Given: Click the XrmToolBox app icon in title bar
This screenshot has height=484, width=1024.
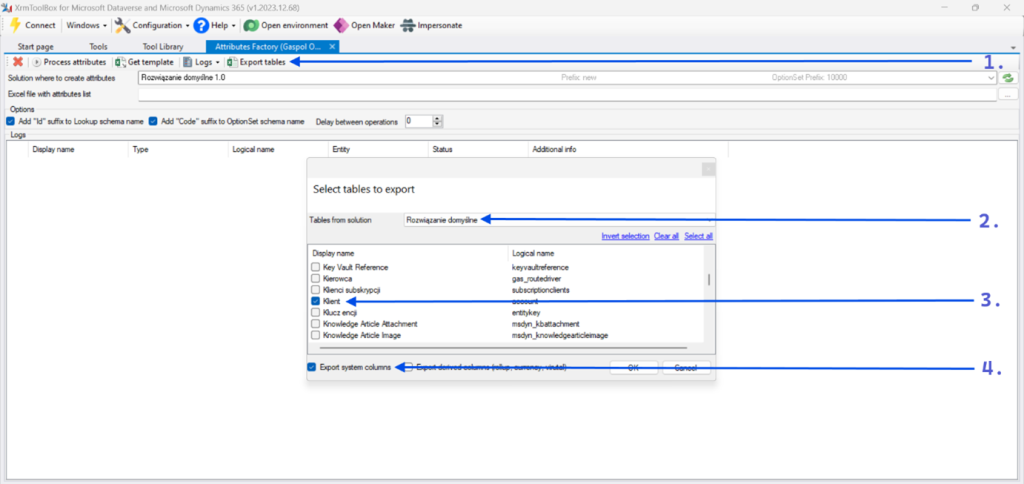Looking at the screenshot, I should tap(7, 7).
